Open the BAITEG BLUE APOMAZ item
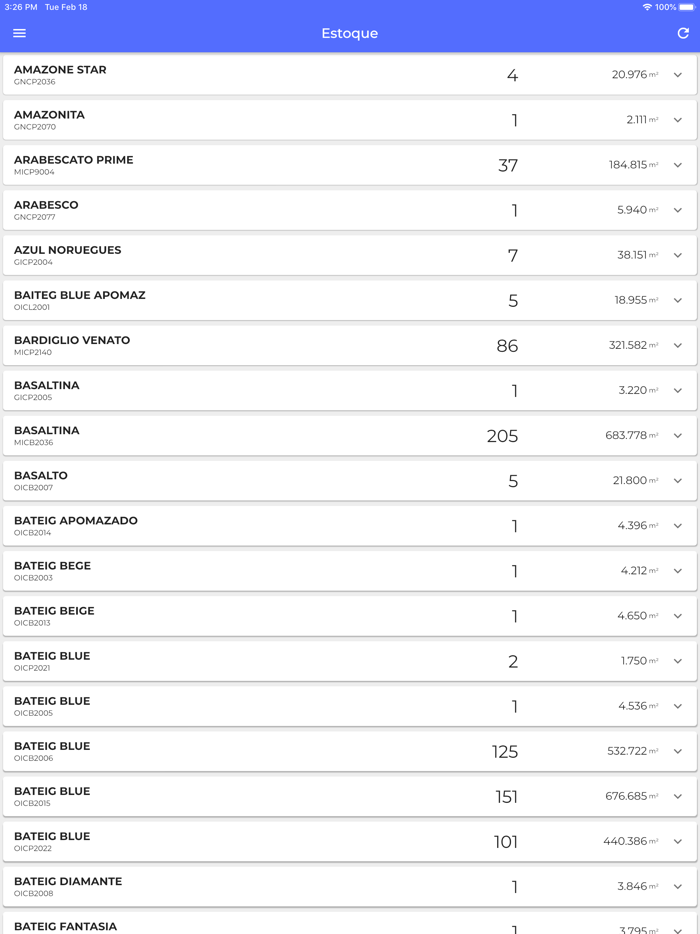Image resolution: width=700 pixels, height=934 pixels. (x=80, y=300)
